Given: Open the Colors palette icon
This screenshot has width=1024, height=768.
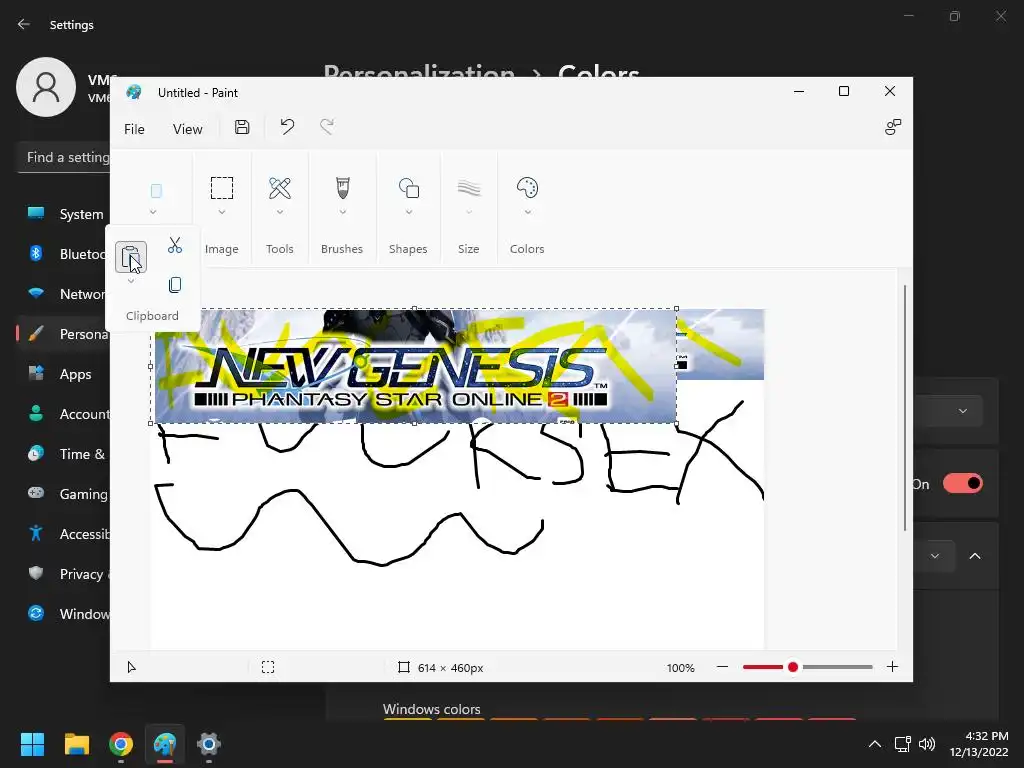Looking at the screenshot, I should coord(527,188).
